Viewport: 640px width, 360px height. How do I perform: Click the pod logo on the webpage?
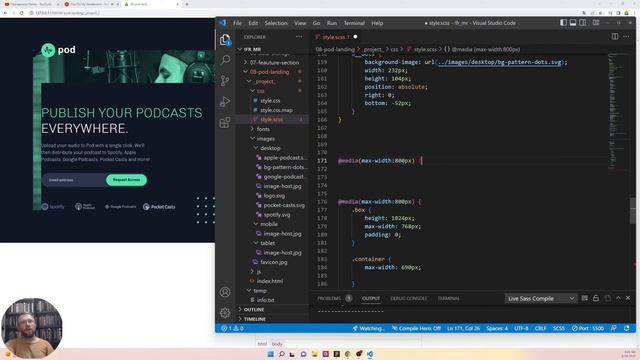(x=58, y=50)
